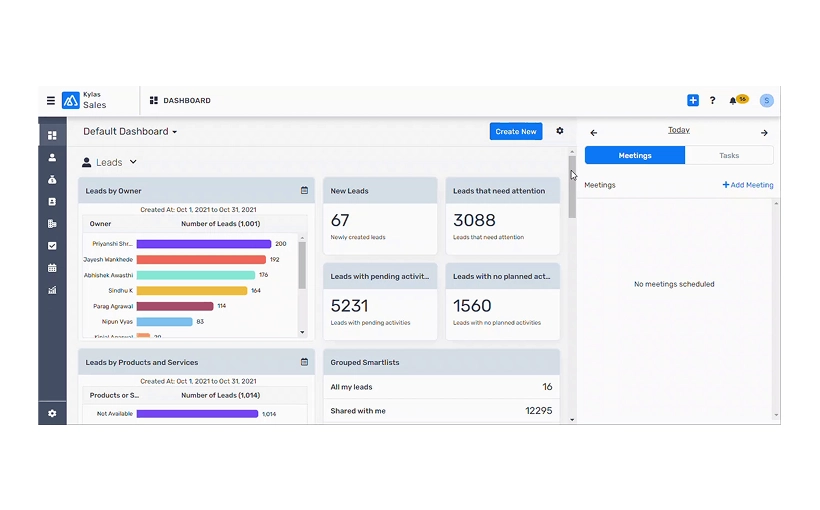Open the Deals money bag icon in sidebar
The image size is (820, 510).
(52, 180)
